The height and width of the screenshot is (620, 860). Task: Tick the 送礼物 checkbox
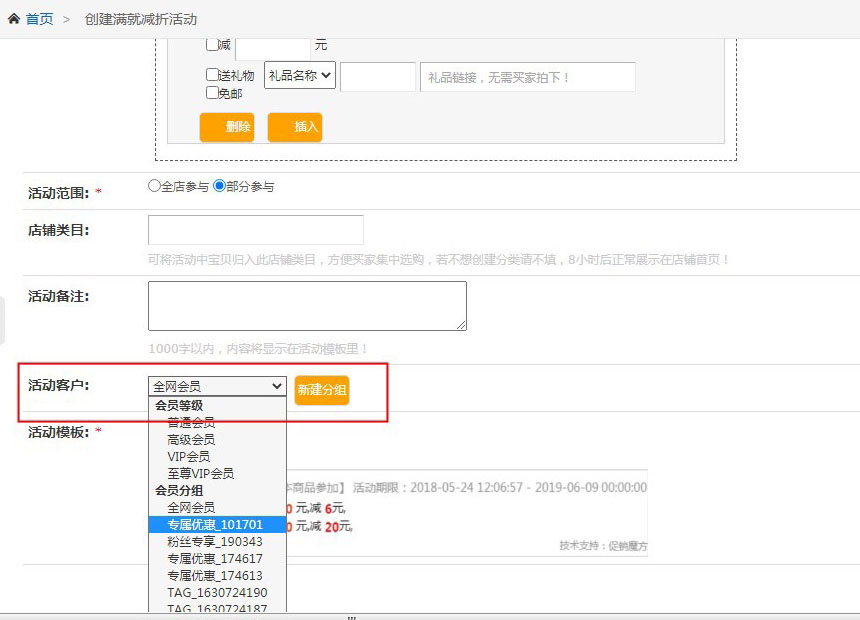point(212,75)
